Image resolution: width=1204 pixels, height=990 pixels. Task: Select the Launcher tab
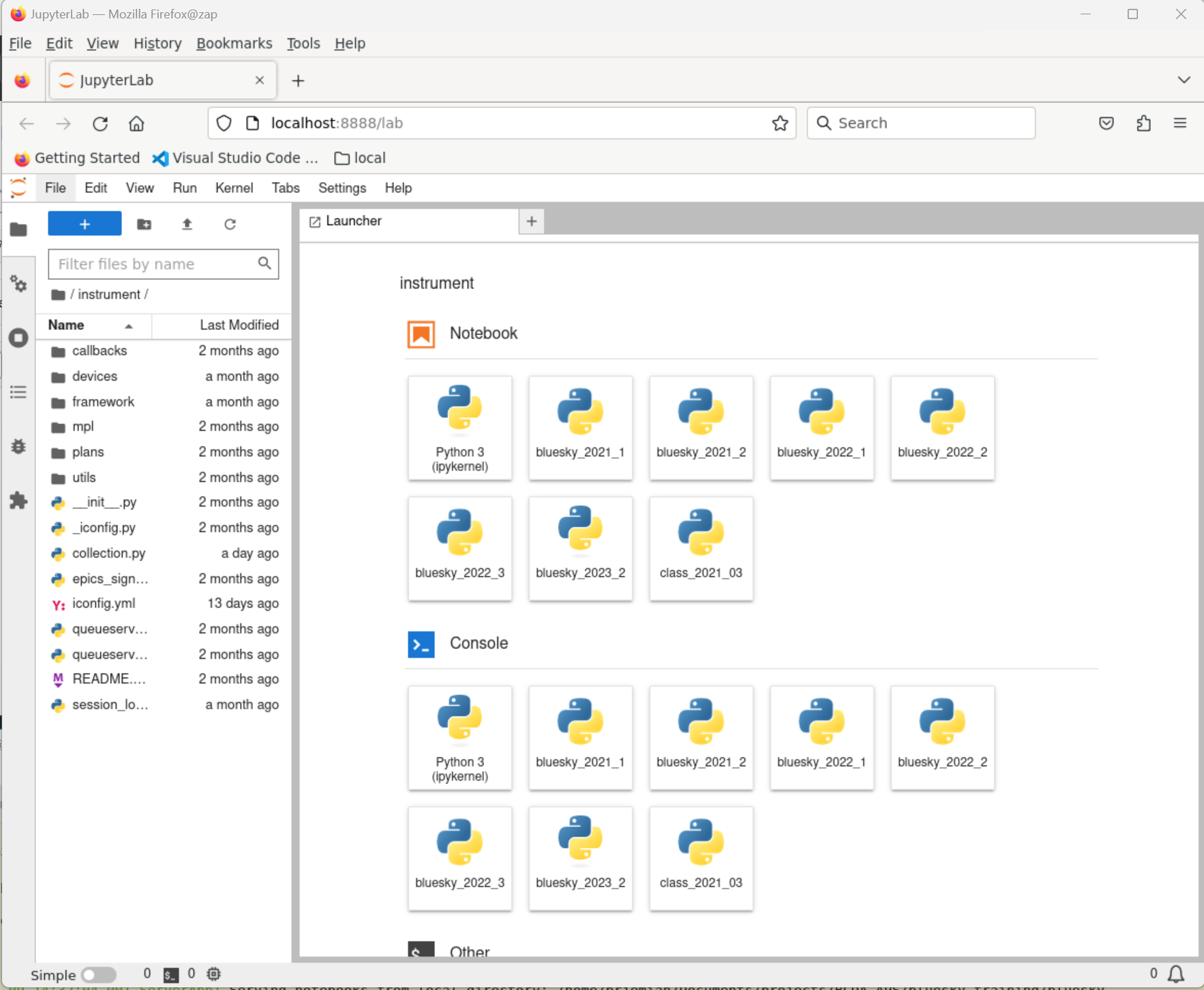click(x=409, y=221)
